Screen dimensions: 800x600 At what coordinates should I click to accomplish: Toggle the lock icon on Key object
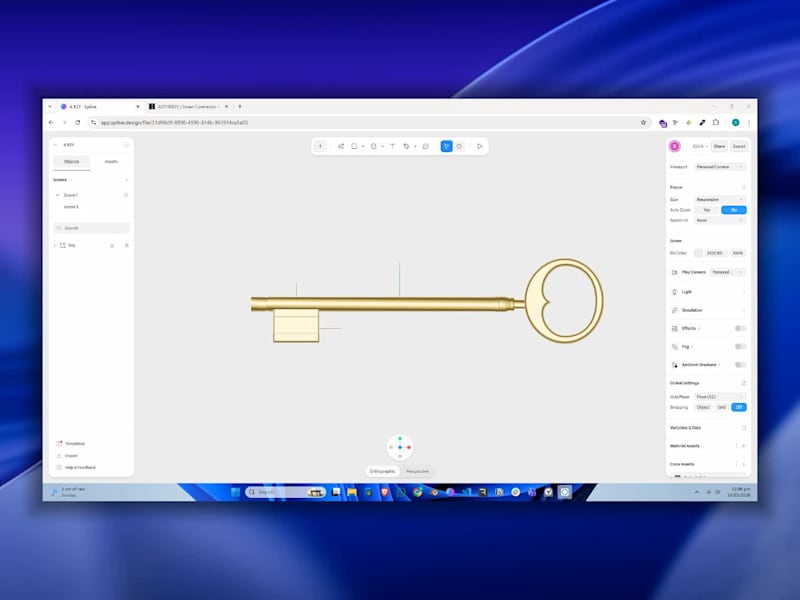click(x=112, y=245)
